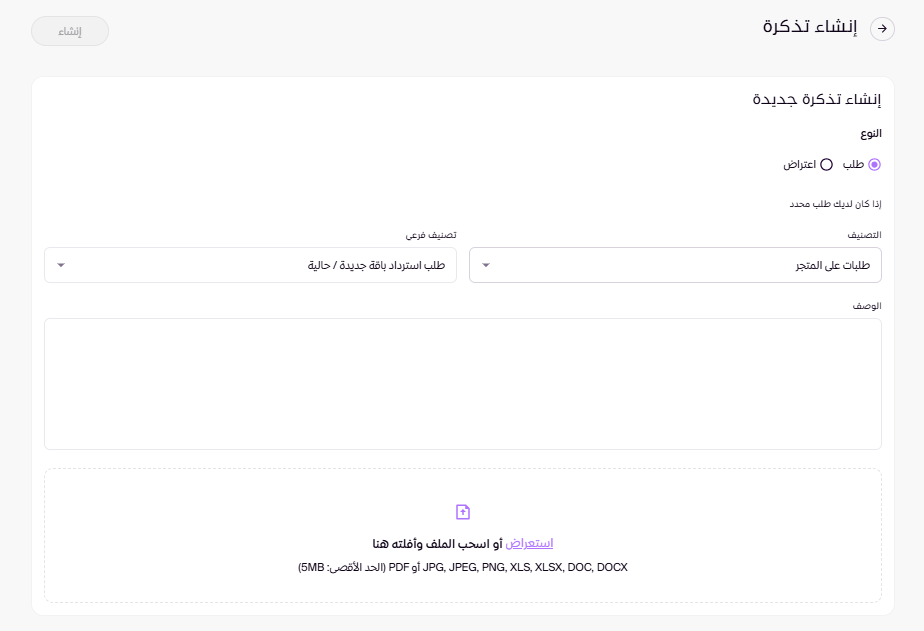This screenshot has width=924, height=631.
Task: Click the hint text إذا كان لديك طلب محدد
Action: [x=836, y=204]
